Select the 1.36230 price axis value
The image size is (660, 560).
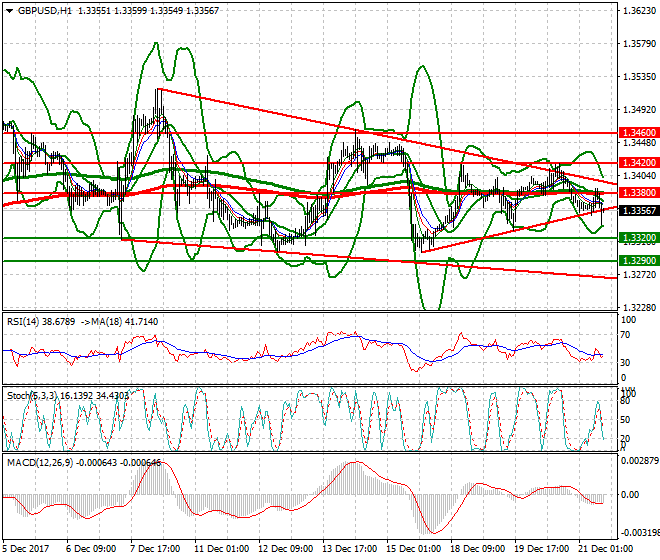coord(639,11)
